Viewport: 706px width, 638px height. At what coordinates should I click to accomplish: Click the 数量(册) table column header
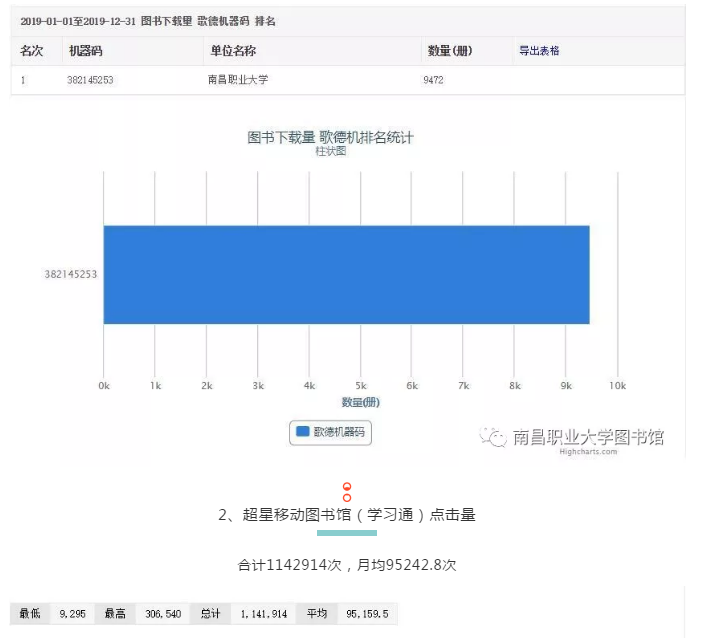point(449,51)
